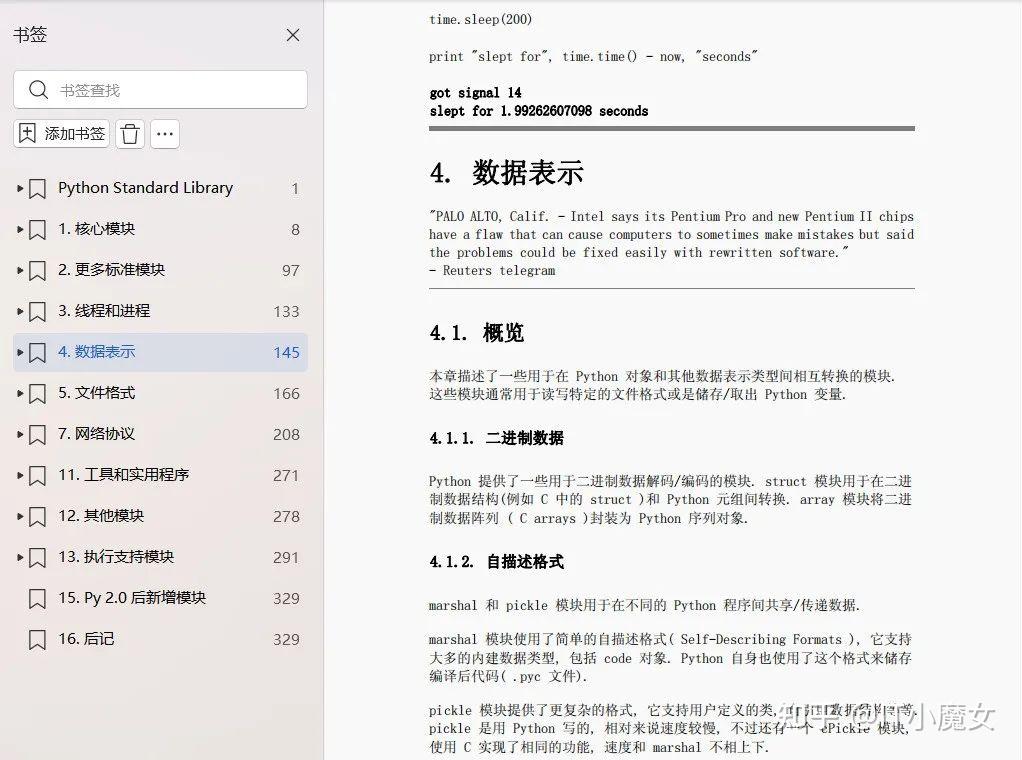Select the 书签 panel header label
Screen dimensions: 1022x760
tap(30, 34)
